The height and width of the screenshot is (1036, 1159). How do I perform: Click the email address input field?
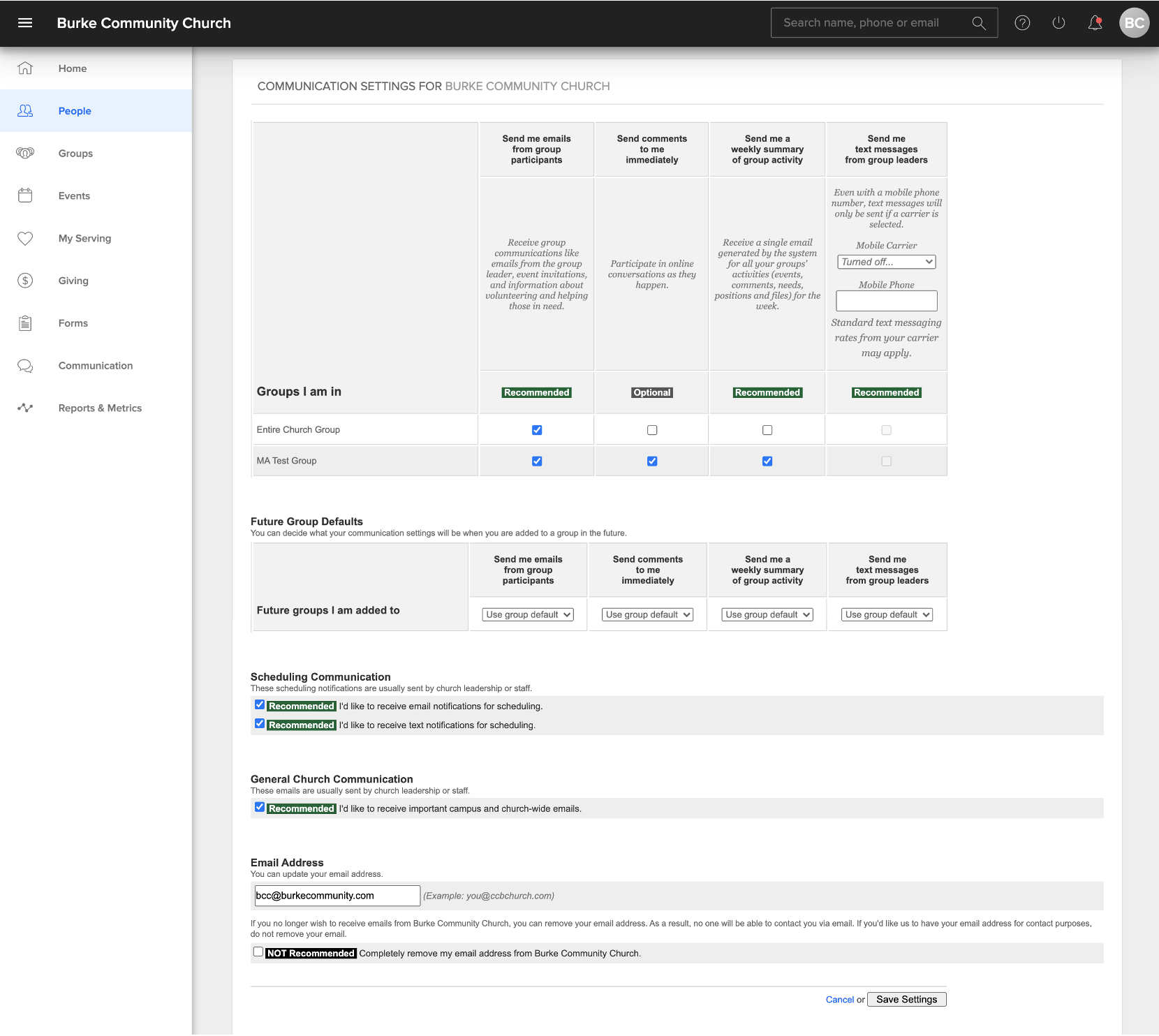(337, 896)
